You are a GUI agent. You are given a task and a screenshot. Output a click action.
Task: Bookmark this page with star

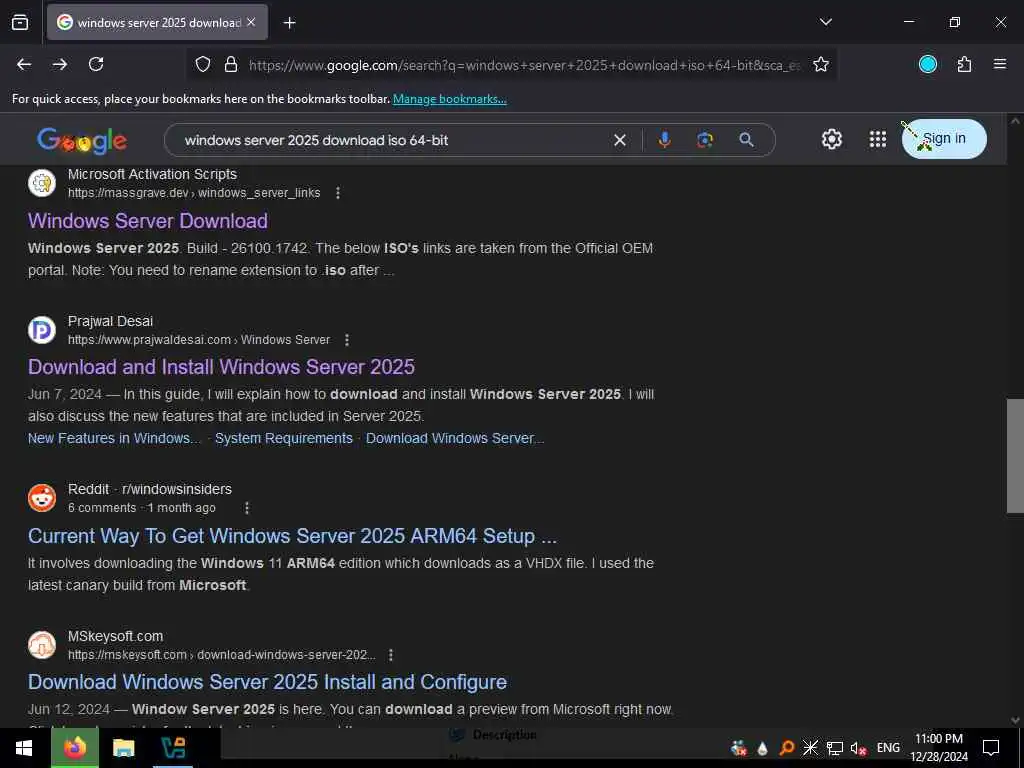click(x=821, y=65)
